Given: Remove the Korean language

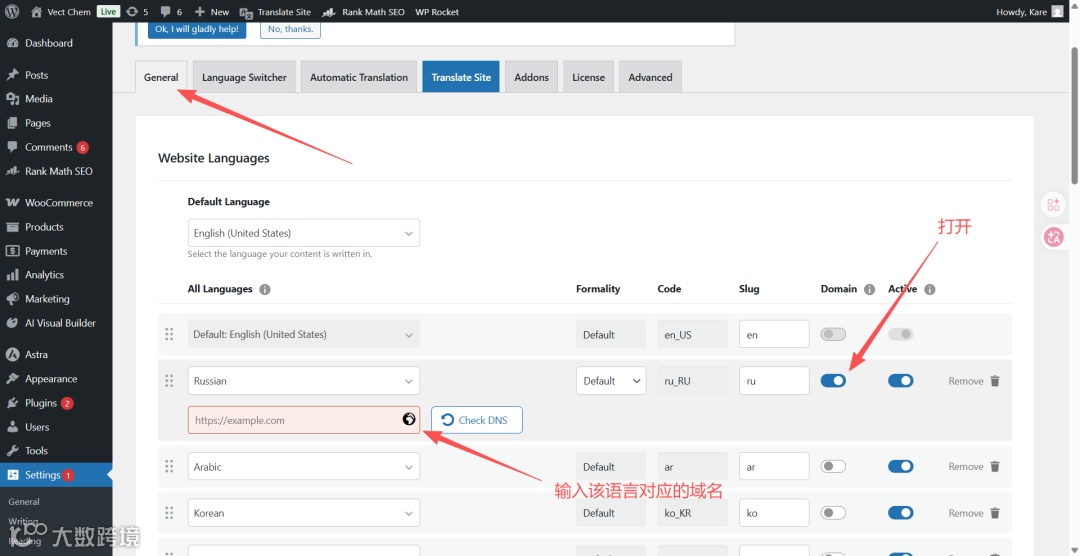Looking at the screenshot, I should [974, 513].
